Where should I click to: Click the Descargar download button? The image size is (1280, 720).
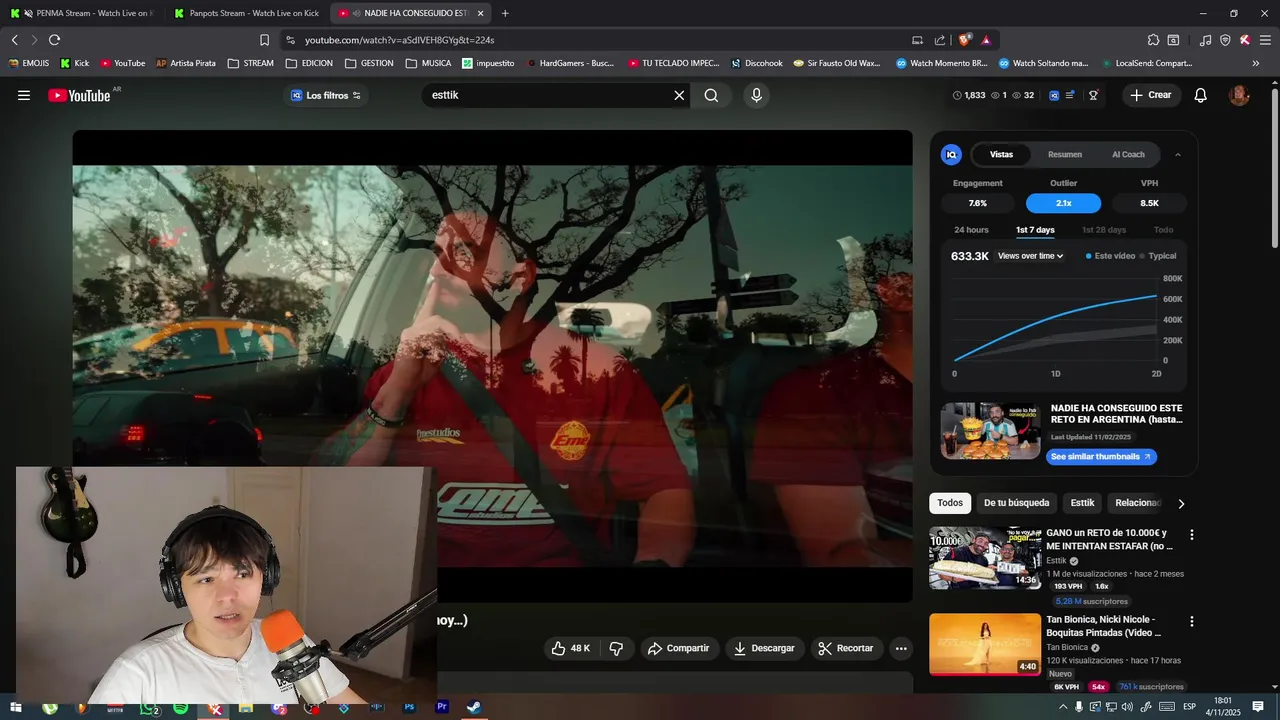pos(764,648)
